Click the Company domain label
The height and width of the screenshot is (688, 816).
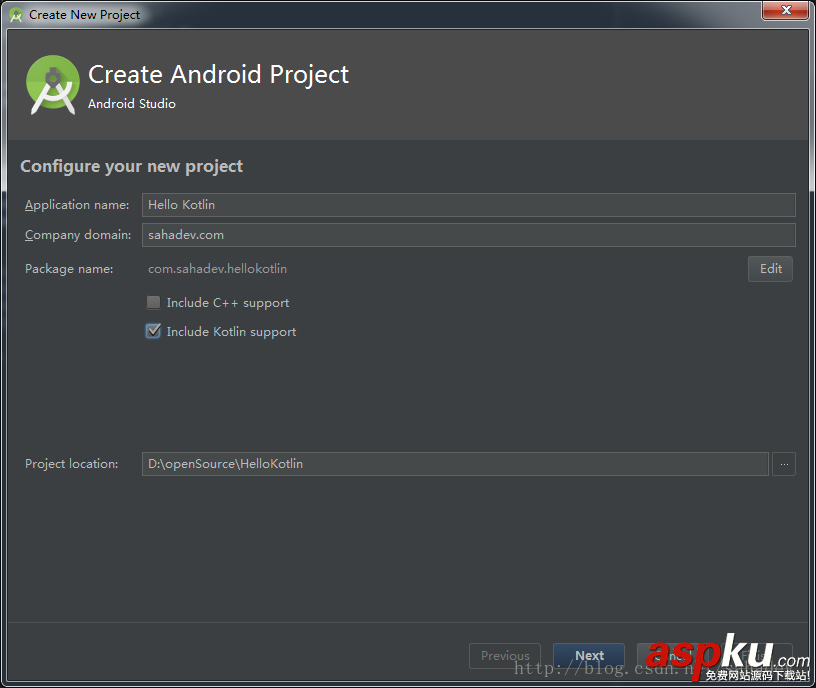tap(78, 235)
